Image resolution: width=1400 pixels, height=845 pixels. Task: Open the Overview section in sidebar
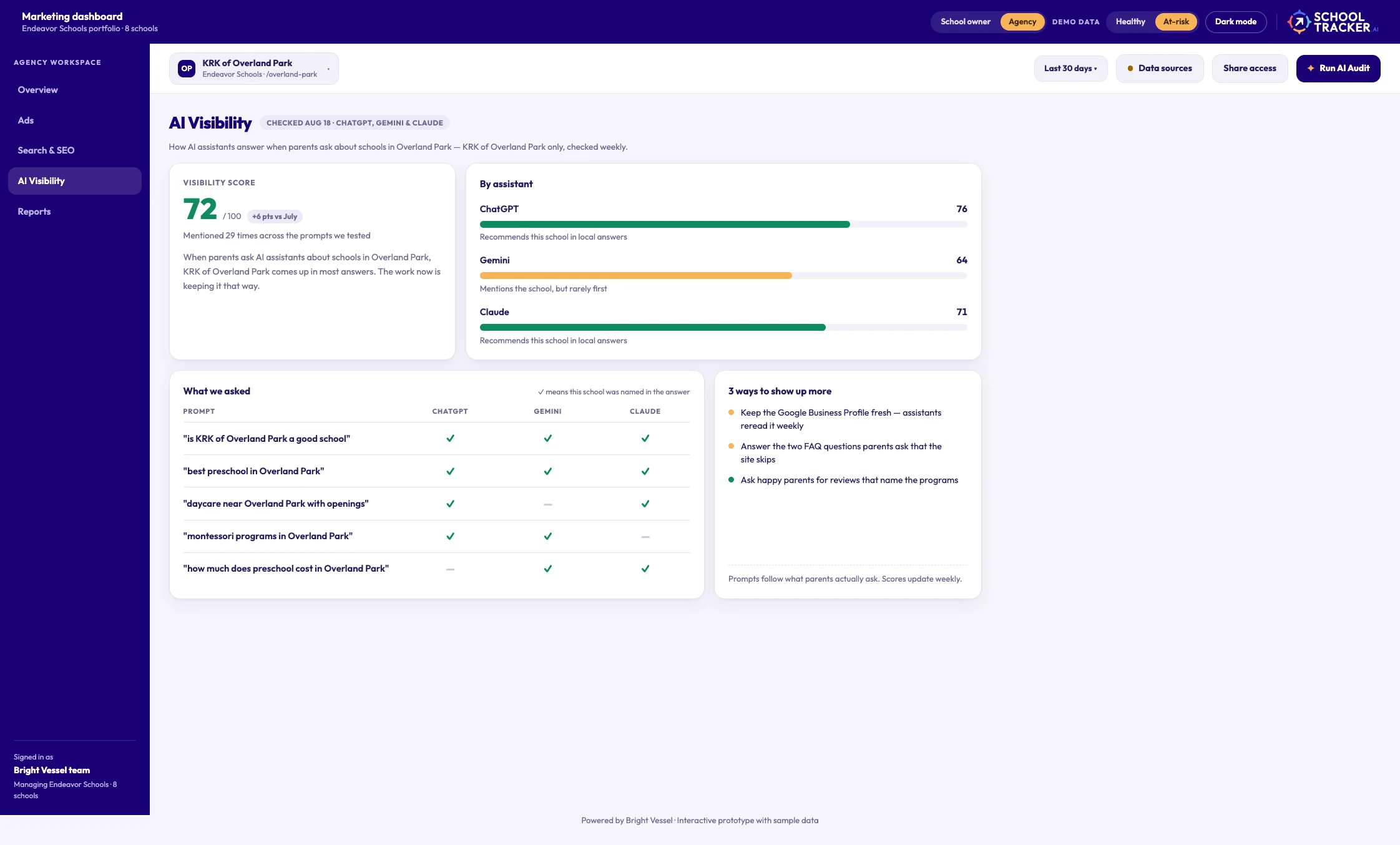75,90
